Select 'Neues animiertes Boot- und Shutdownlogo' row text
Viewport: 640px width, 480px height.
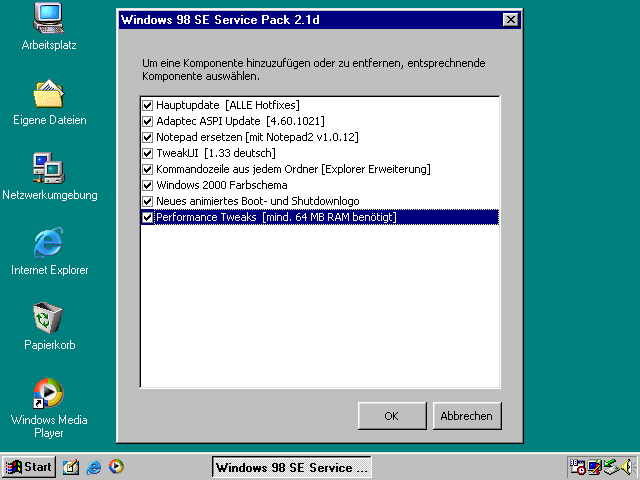click(x=258, y=201)
